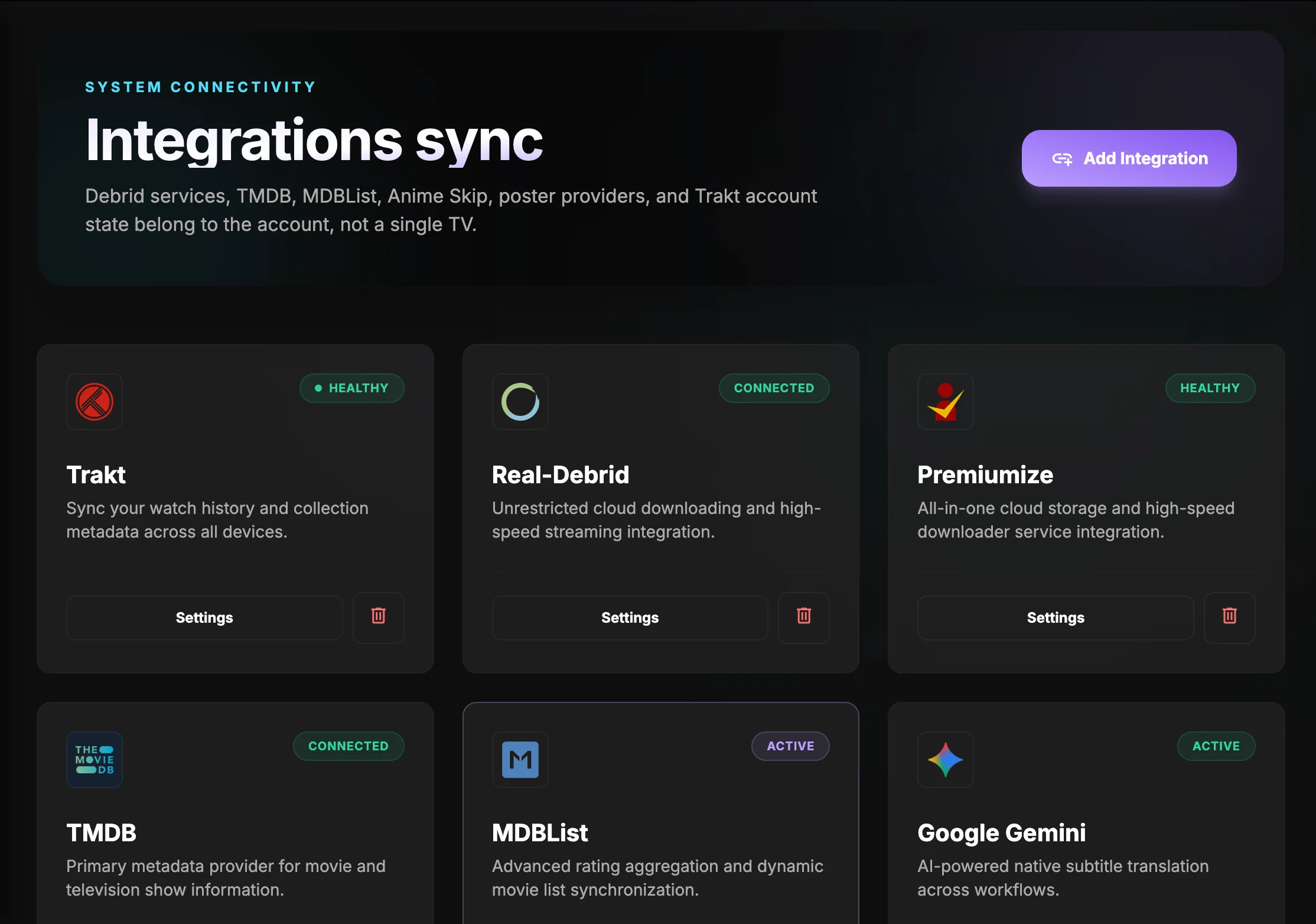Click the Real-Debrid circular logo icon

pyautogui.click(x=520, y=402)
